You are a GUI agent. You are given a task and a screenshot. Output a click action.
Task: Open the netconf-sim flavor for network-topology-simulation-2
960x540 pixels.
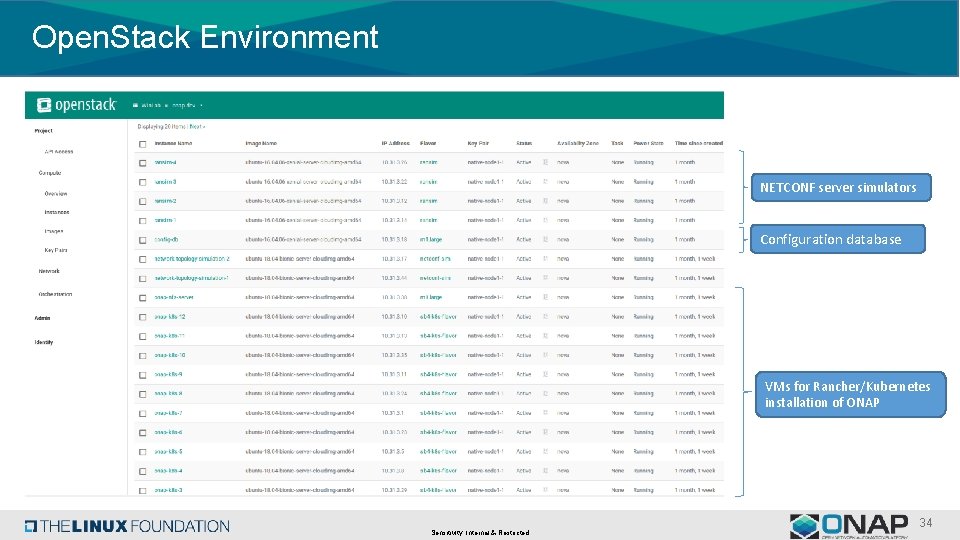click(435, 259)
